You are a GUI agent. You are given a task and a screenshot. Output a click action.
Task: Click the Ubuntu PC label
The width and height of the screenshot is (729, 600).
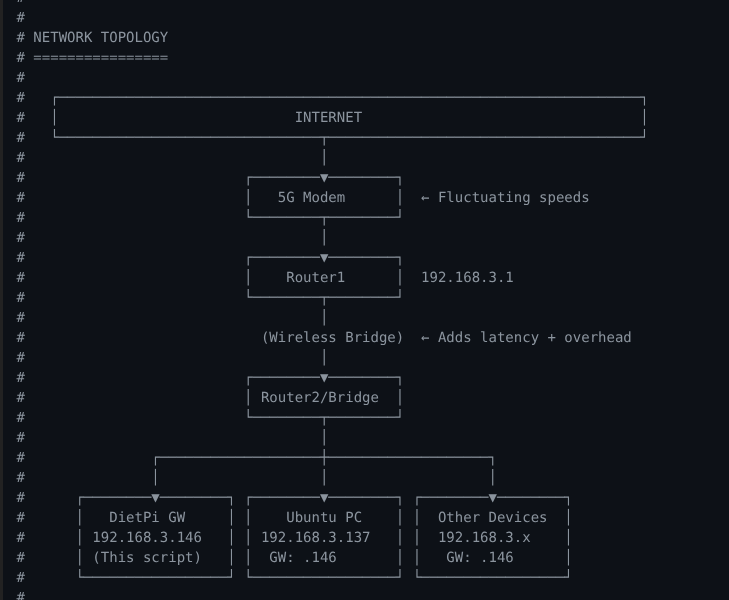(324, 517)
